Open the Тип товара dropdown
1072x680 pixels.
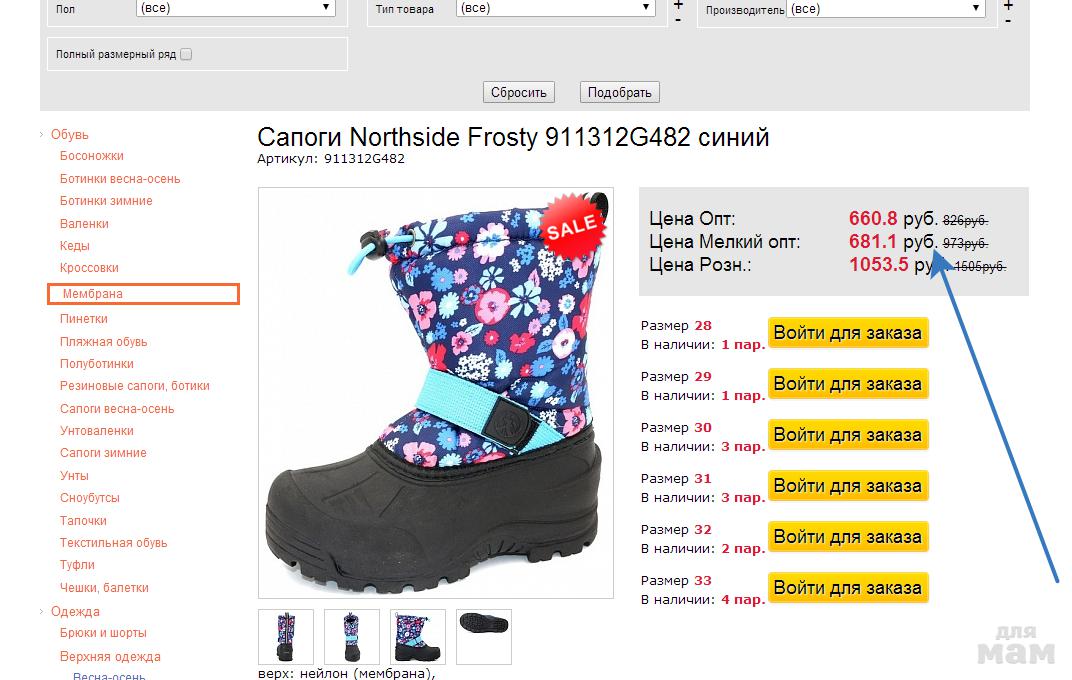click(555, 8)
